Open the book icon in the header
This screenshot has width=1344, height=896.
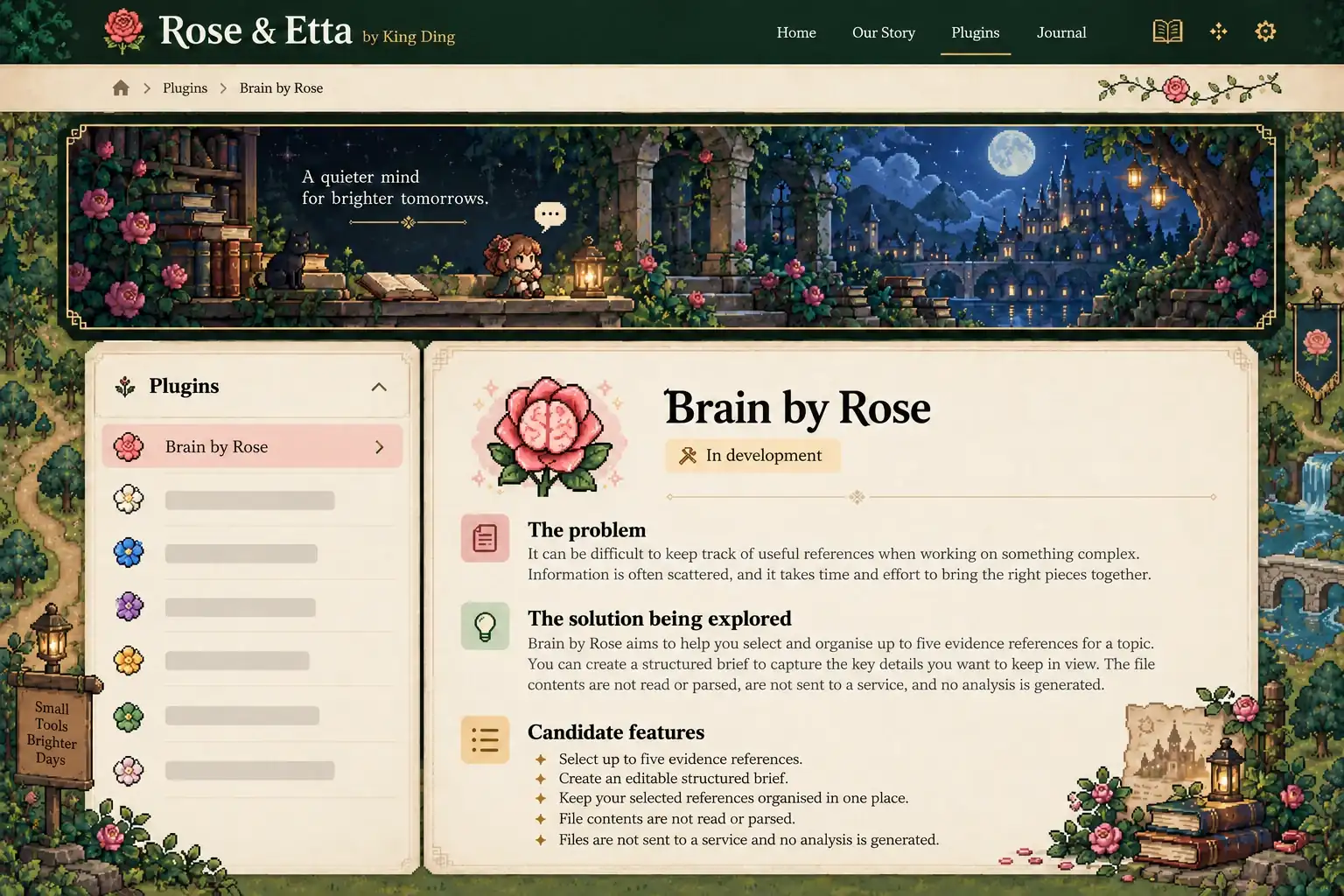[x=1167, y=32]
